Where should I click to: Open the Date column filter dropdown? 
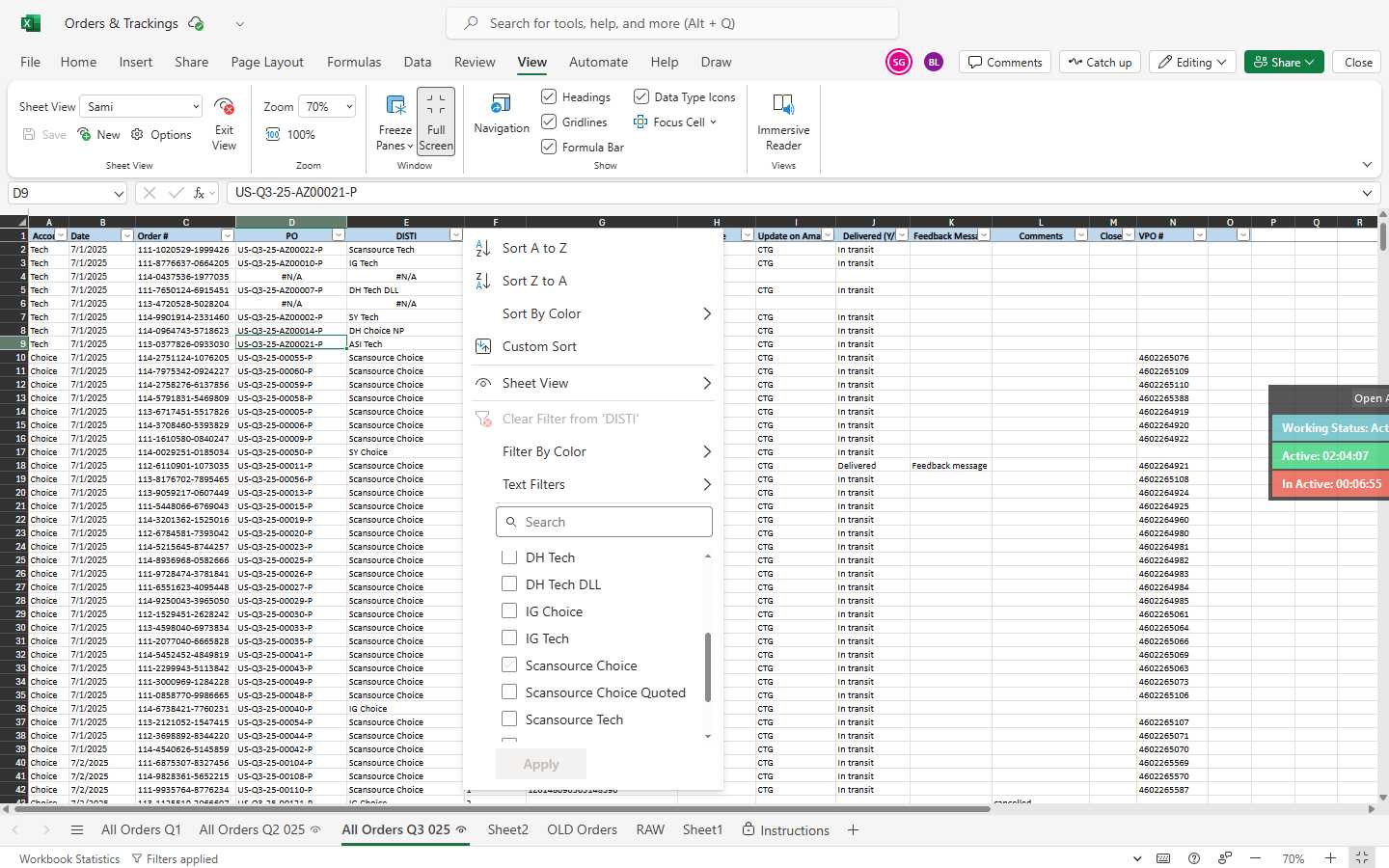pos(126,235)
